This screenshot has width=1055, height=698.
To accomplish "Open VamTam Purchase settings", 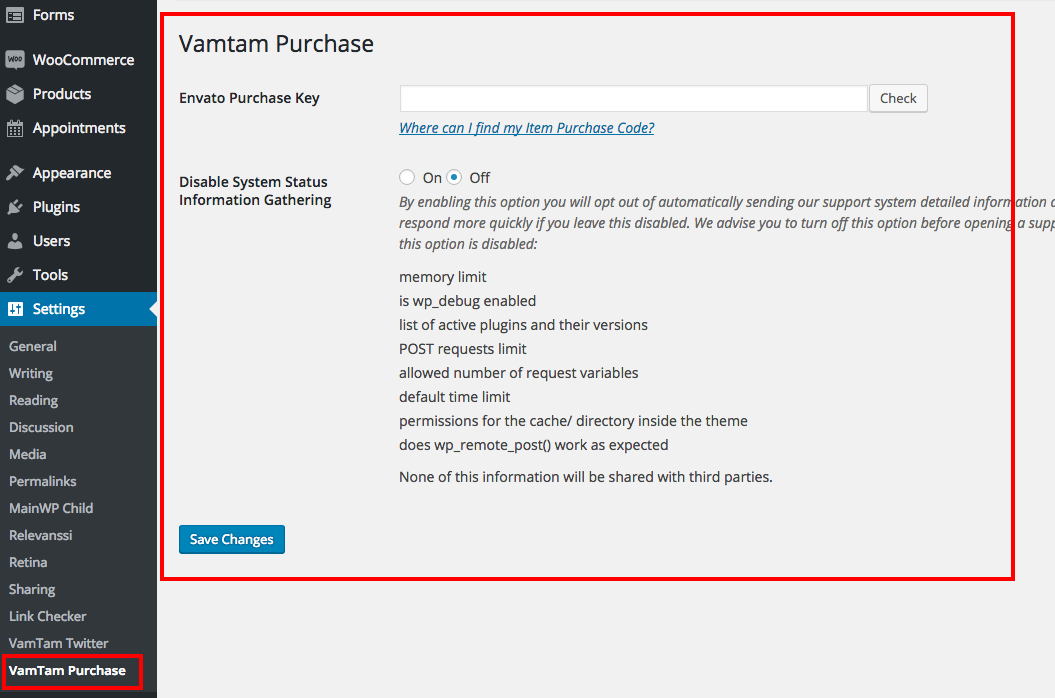I will coord(67,670).
